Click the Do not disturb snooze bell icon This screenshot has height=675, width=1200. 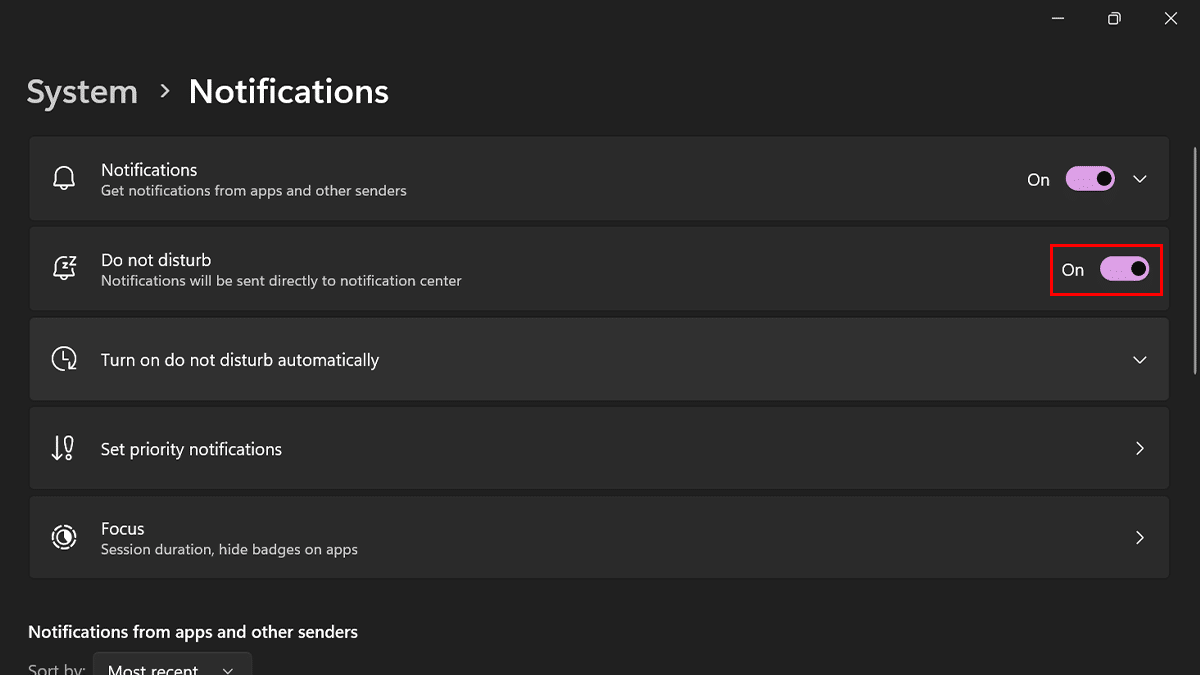pos(64,269)
